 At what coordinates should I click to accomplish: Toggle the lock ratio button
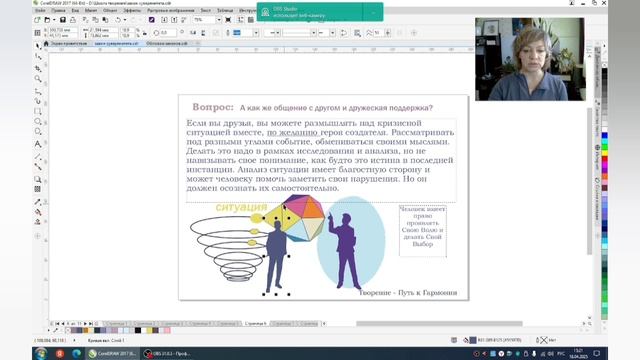click(x=144, y=33)
